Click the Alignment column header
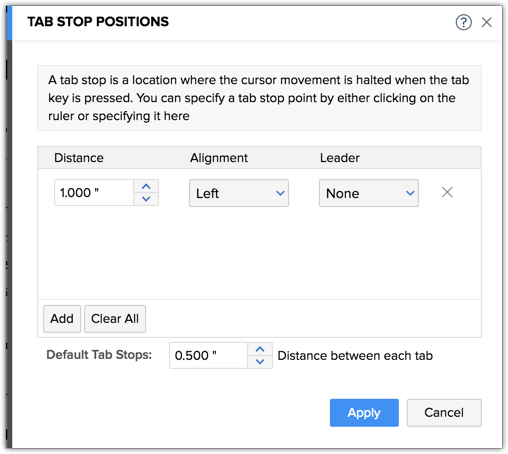The height and width of the screenshot is (454, 508). coord(219,158)
